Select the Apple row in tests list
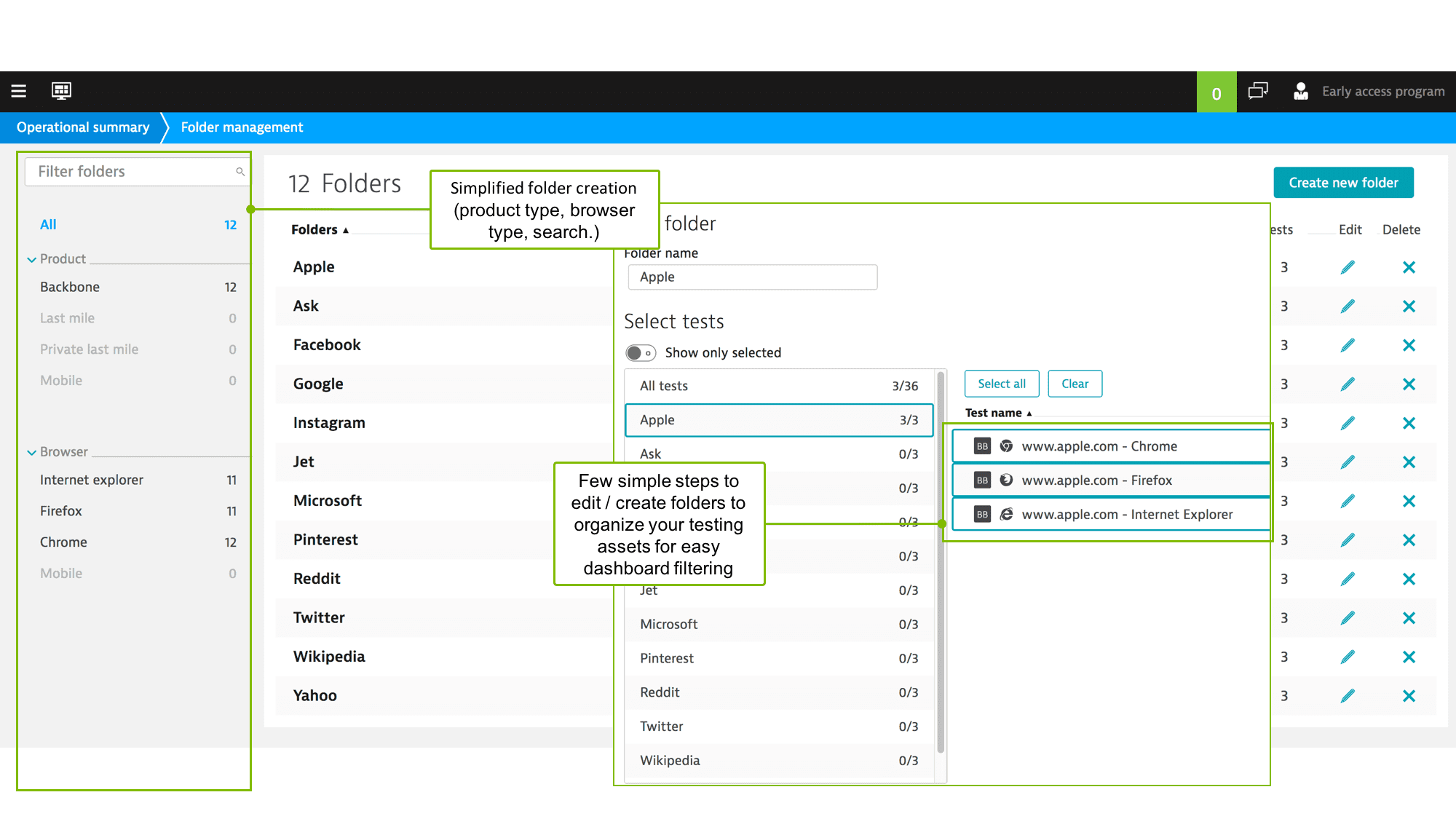Image resolution: width=1456 pixels, height=819 pixels. [x=779, y=420]
